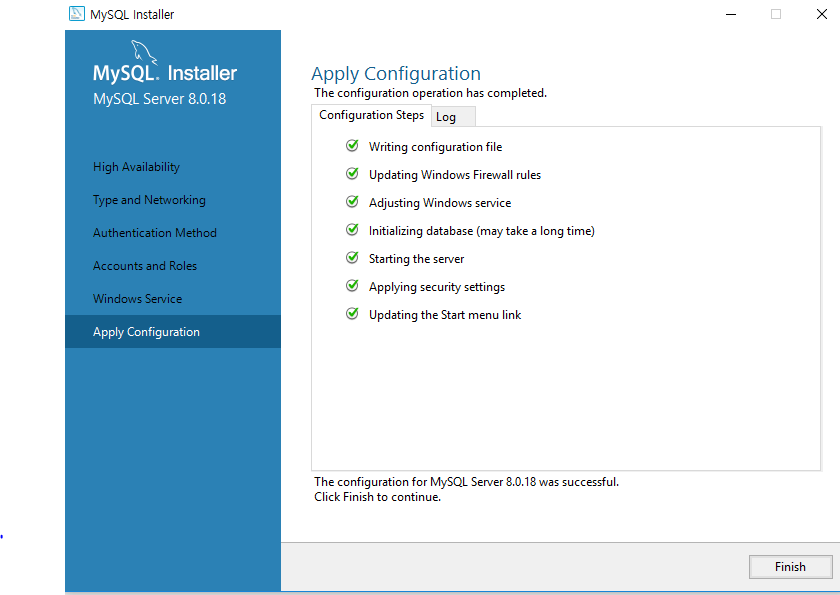Click 'Click Finish to continue.' text
Image resolution: width=840 pixels, height=595 pixels.
[x=377, y=497]
